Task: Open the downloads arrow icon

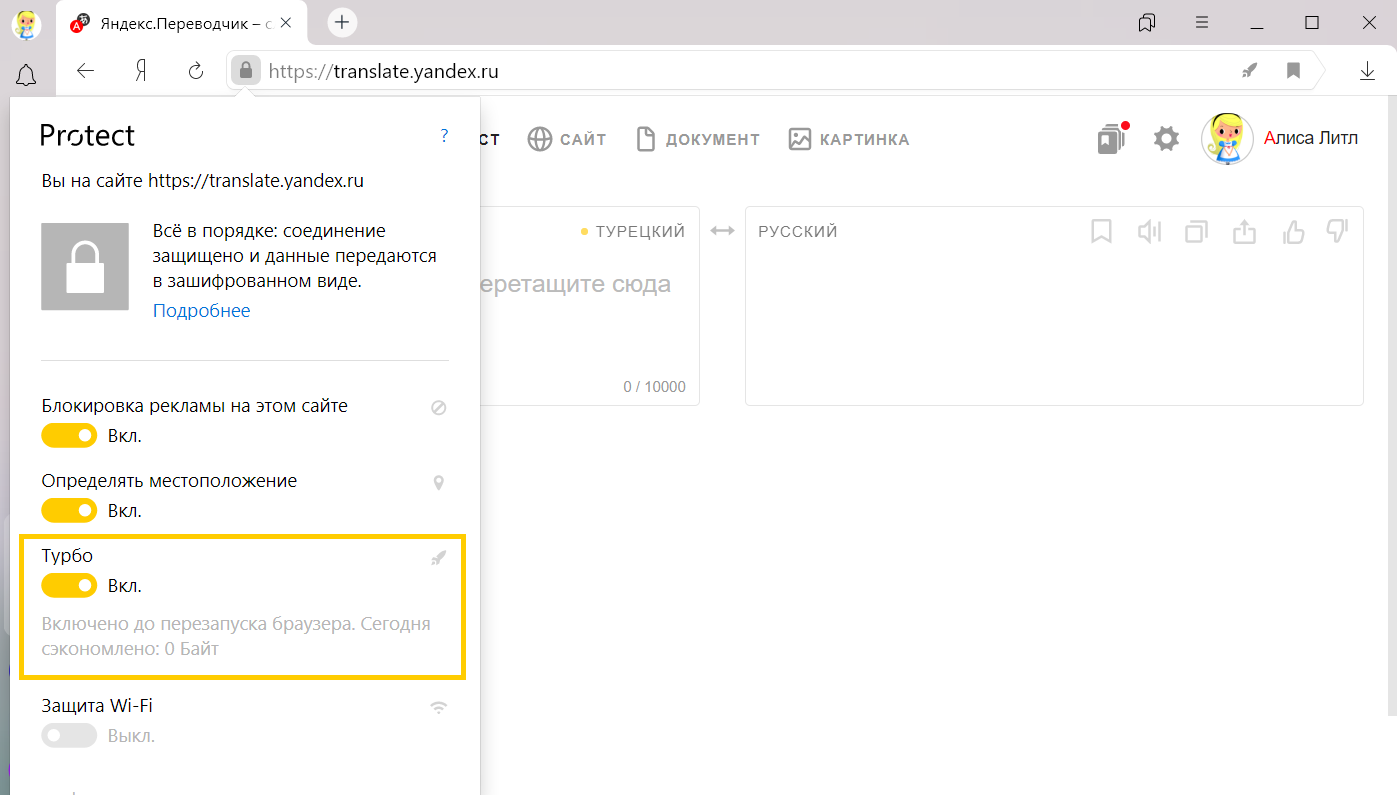Action: pos(1367,71)
